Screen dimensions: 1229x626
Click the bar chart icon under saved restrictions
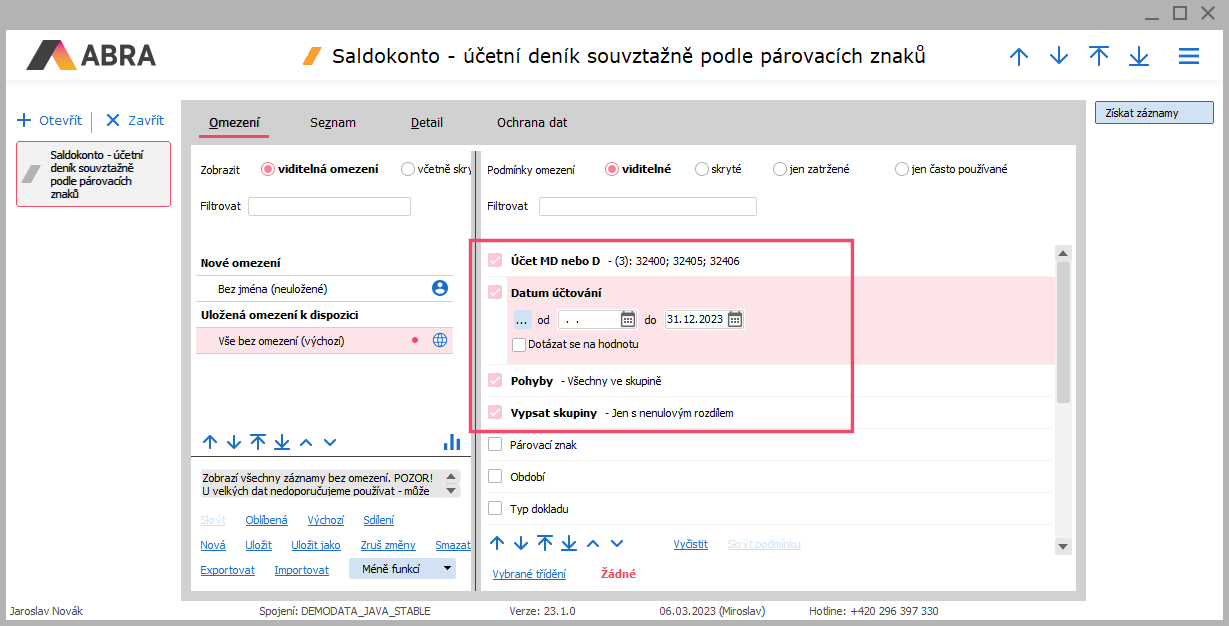[451, 442]
